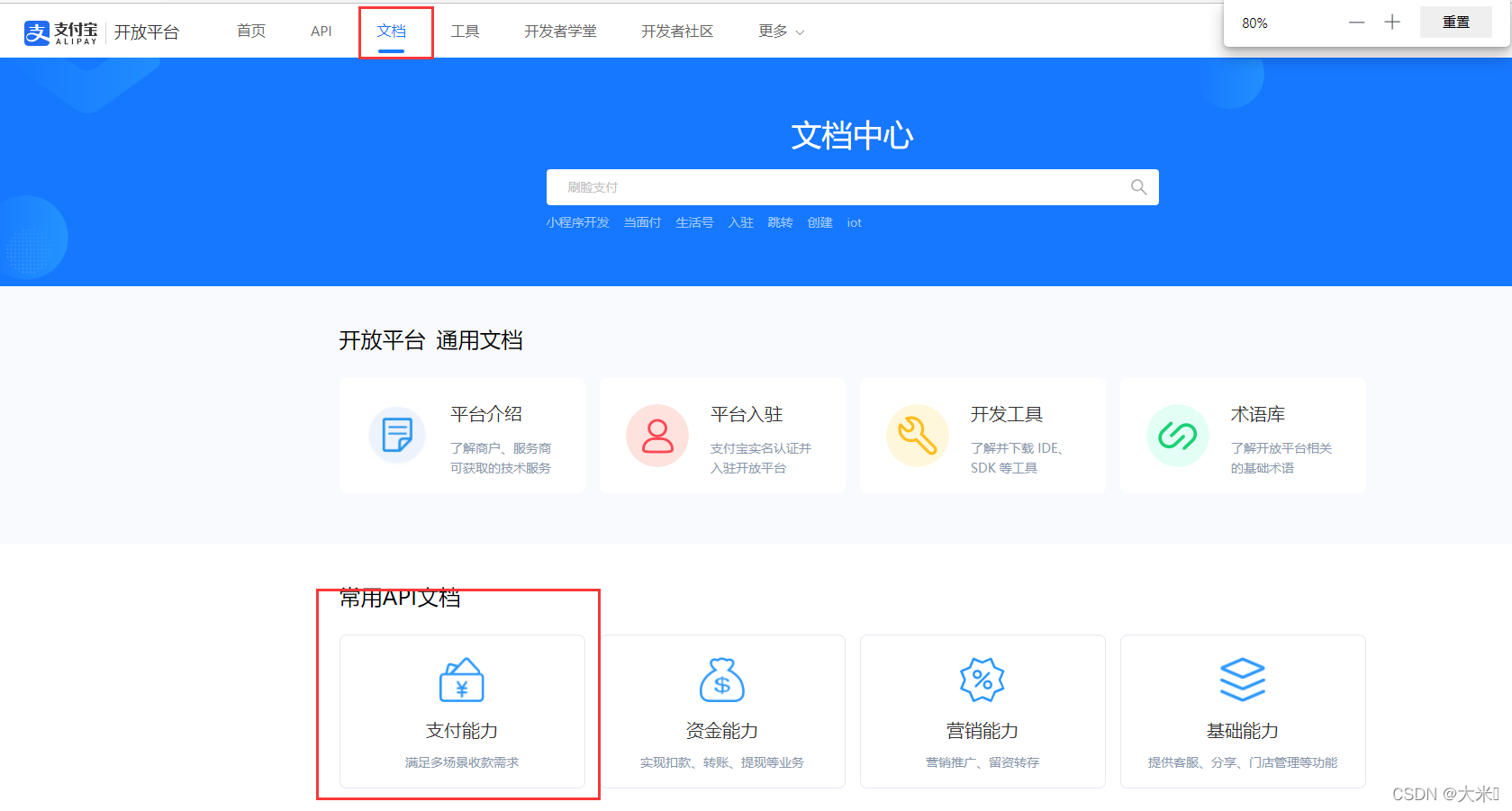Click the 80% zoom level text

(x=1254, y=23)
